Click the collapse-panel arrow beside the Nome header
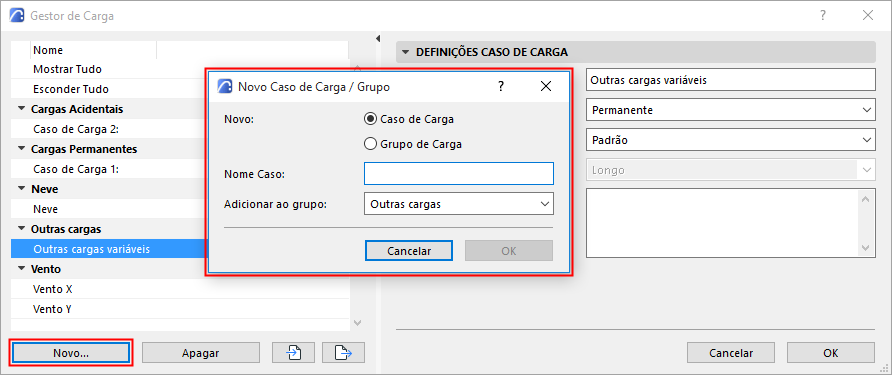Viewport: 892px width, 375px height. tap(378, 39)
